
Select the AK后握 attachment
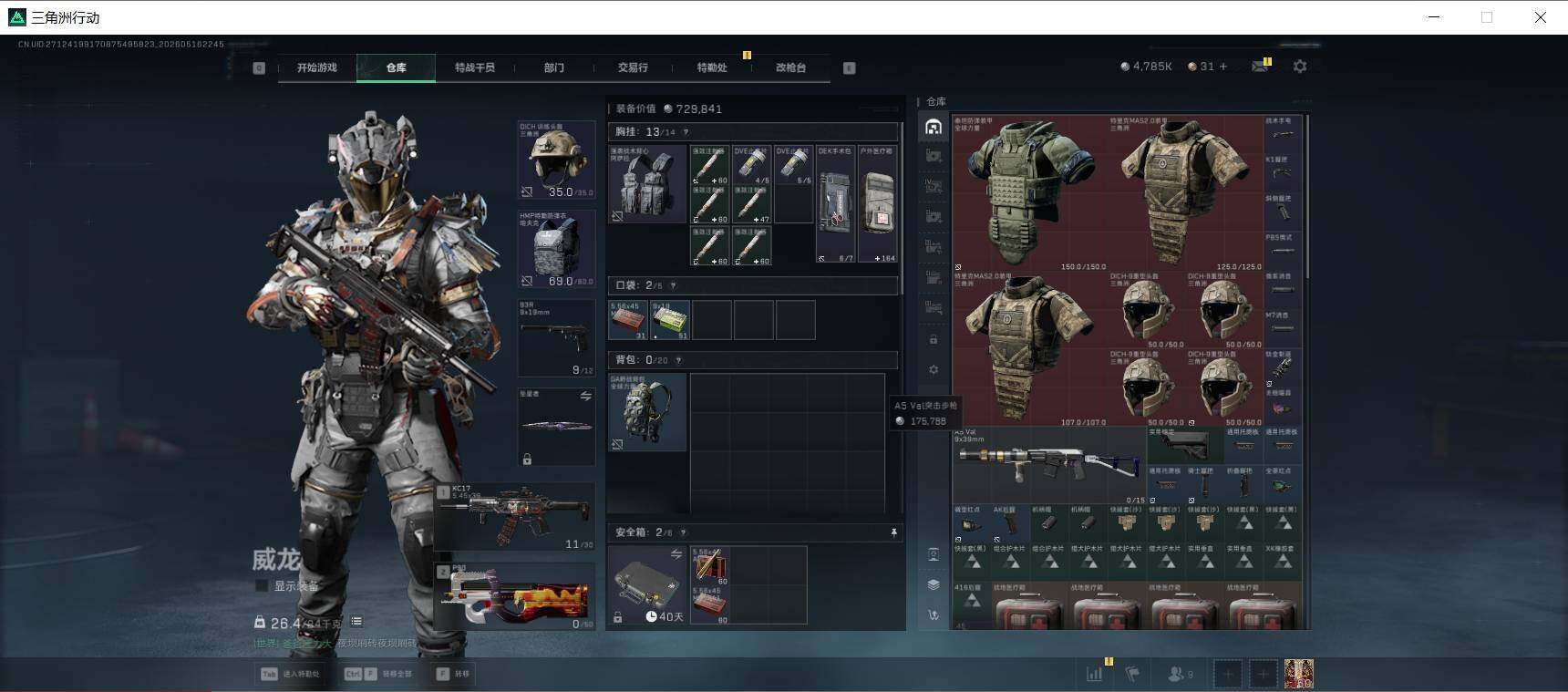(x=1010, y=524)
